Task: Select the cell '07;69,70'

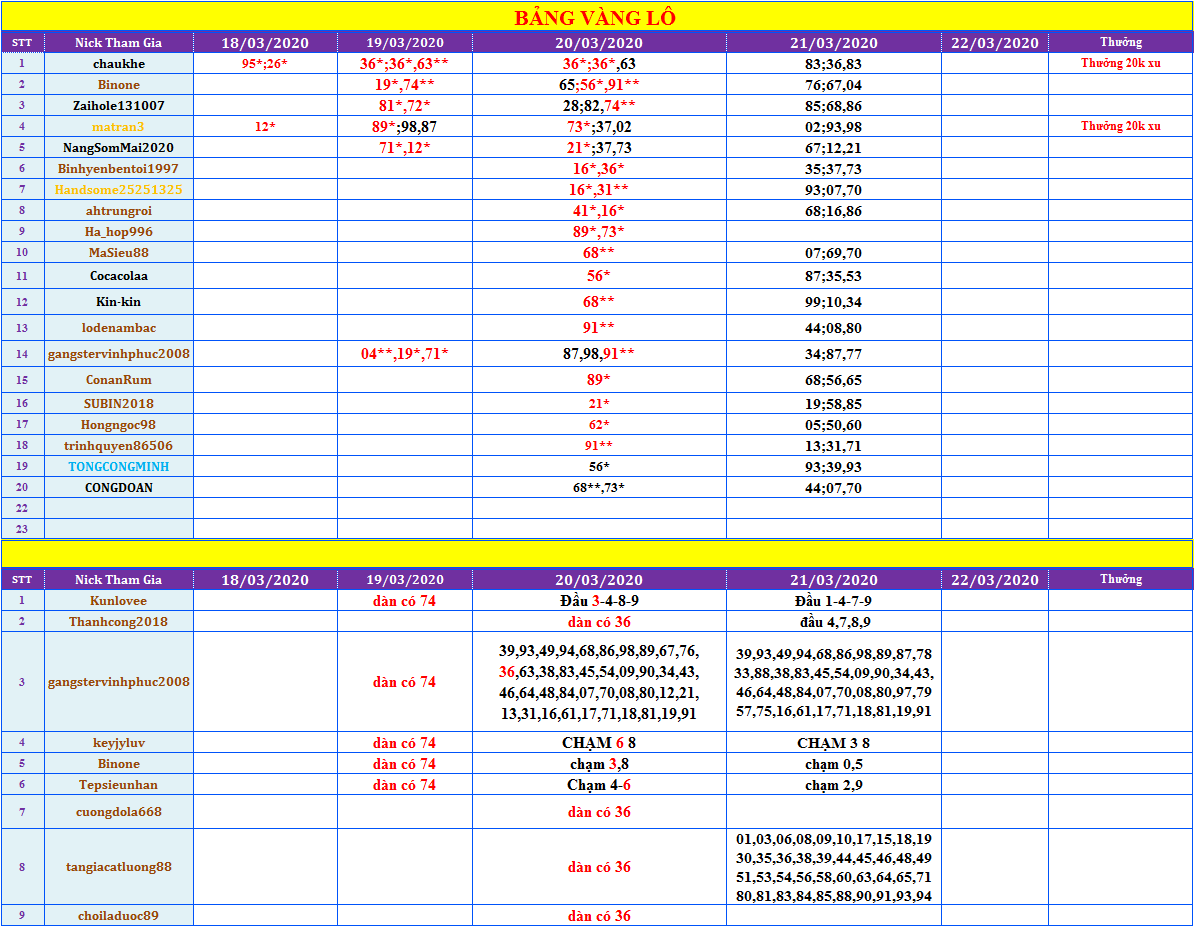Action: click(833, 253)
